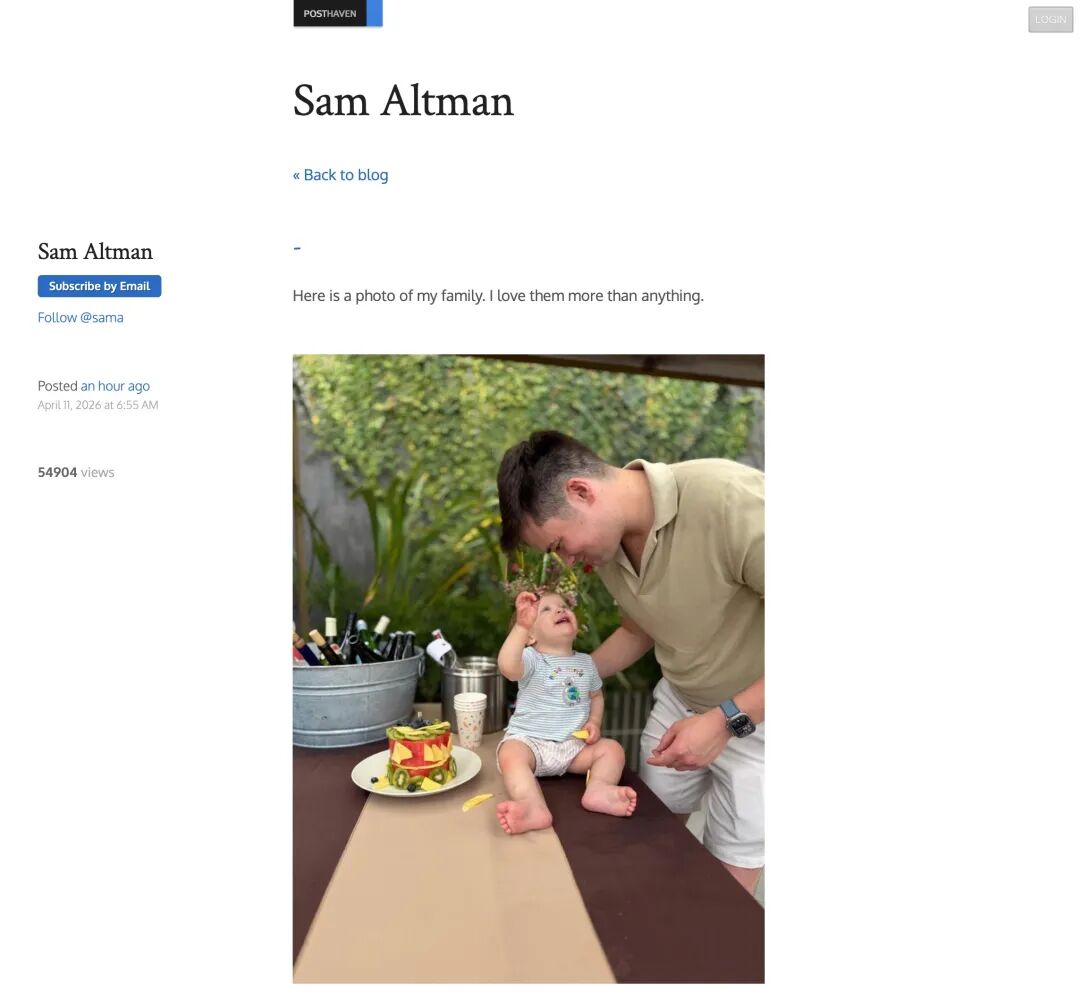Click the 'Here is a photo' paragraph text

click(498, 295)
